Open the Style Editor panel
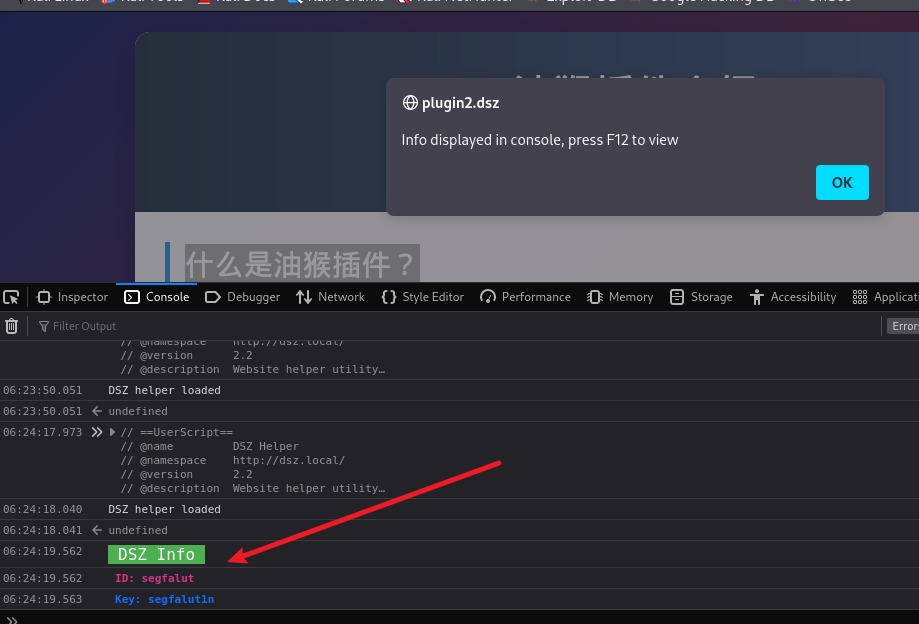 423,297
